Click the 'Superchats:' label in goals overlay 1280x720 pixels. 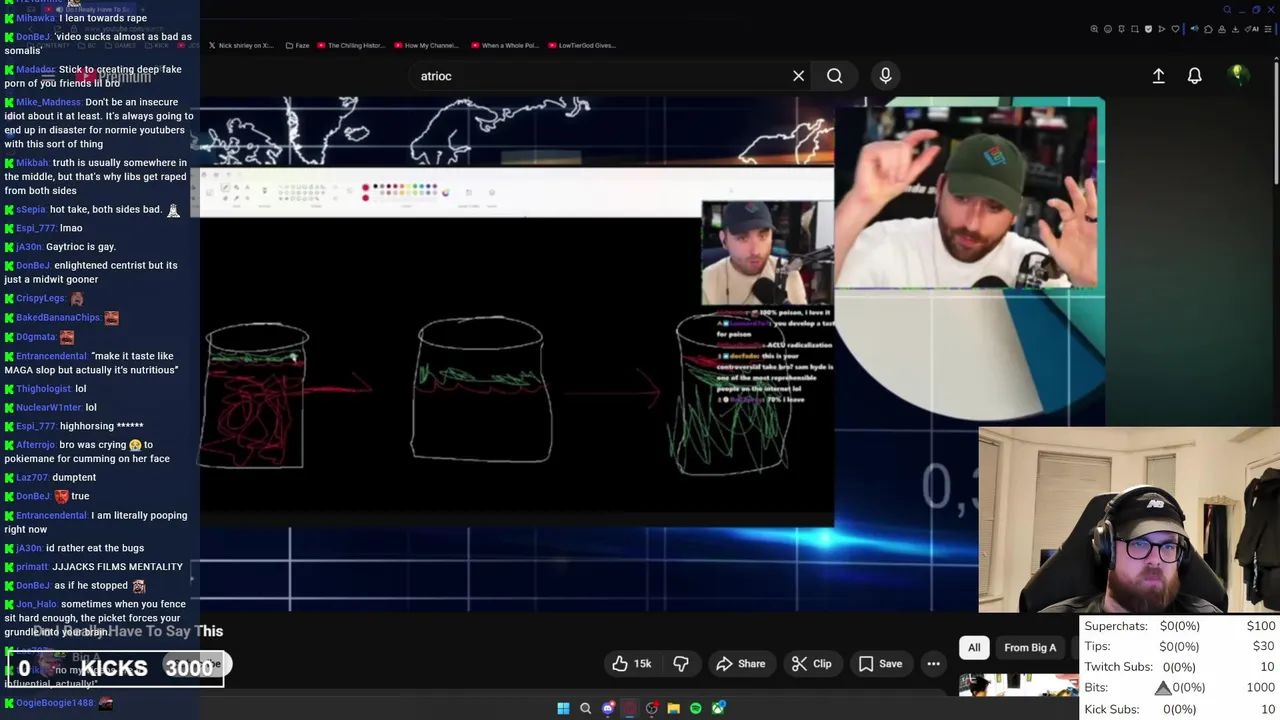(1116, 626)
